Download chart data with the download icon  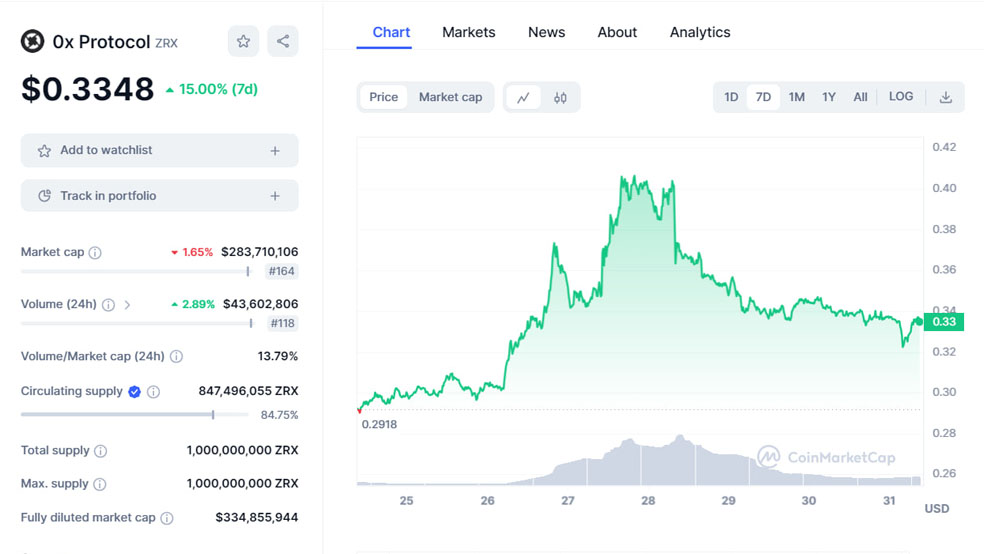click(x=946, y=97)
